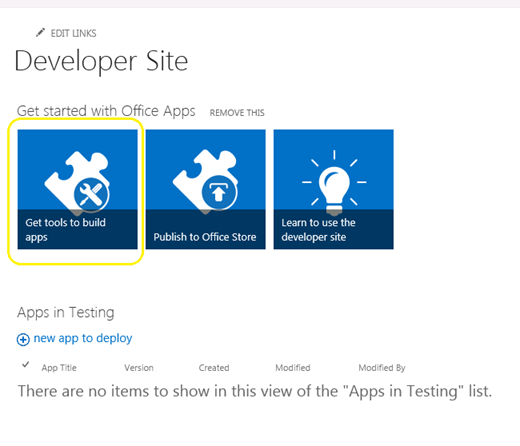Open the Apps in Testing heading
This screenshot has width=520, height=446.
pyautogui.click(x=66, y=313)
